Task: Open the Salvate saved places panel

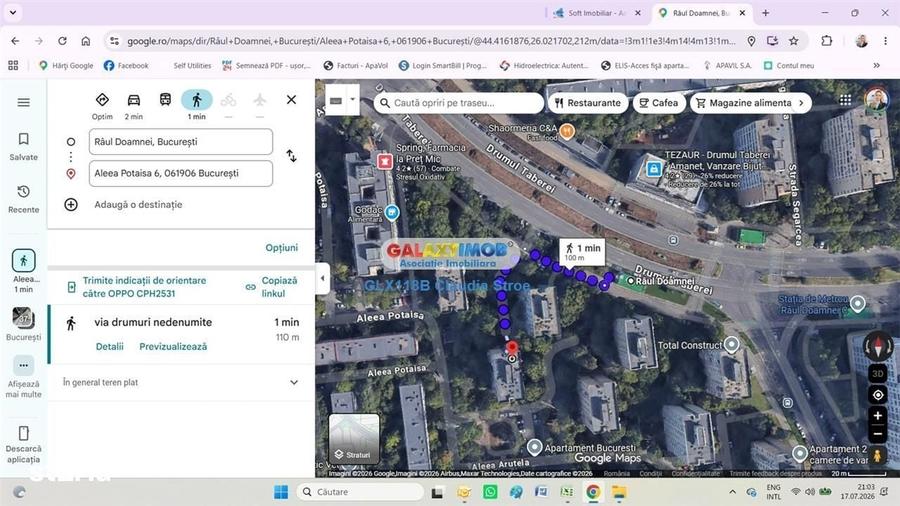Action: pos(24,146)
